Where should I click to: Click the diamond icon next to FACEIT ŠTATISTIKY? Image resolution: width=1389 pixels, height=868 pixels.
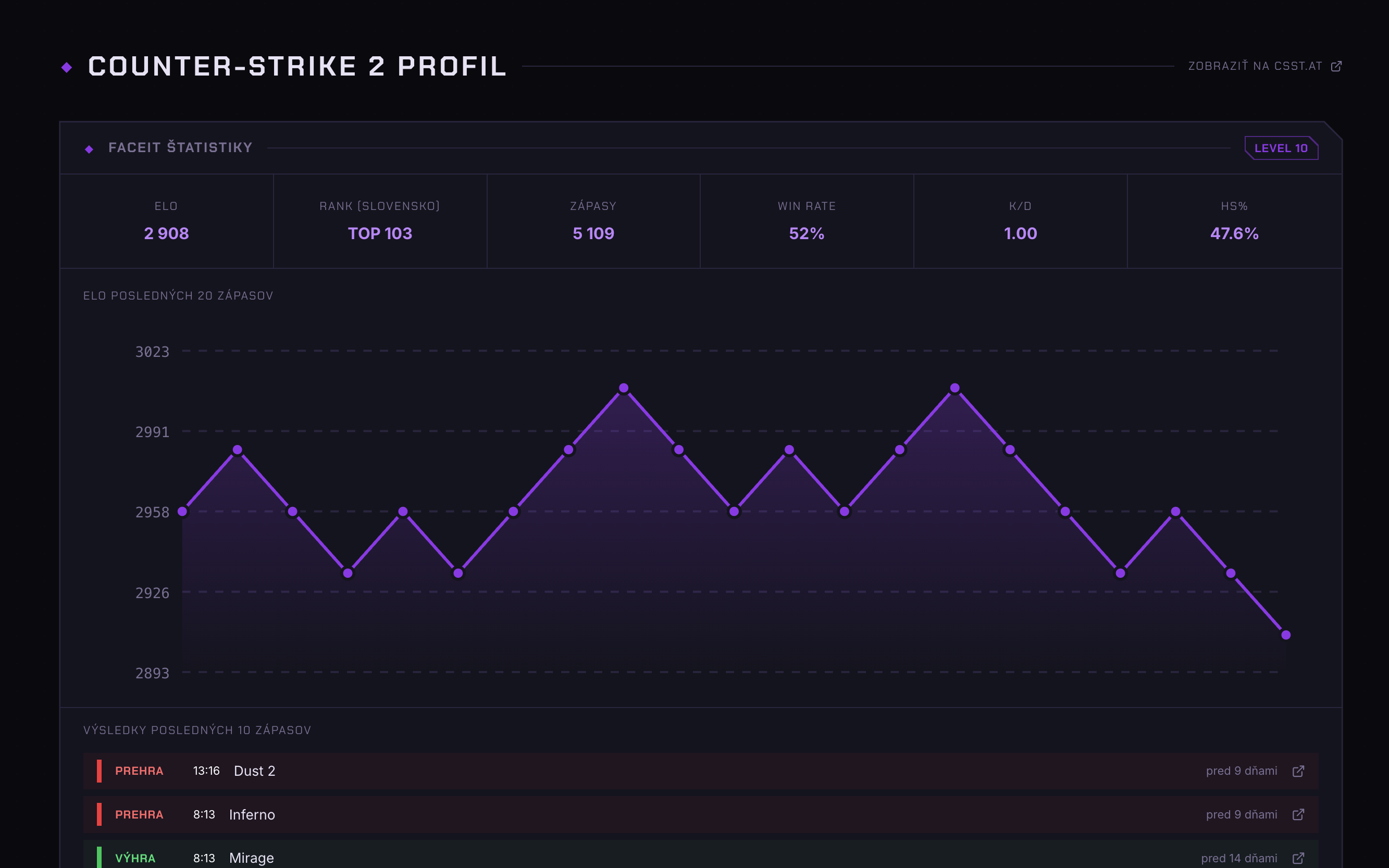[x=89, y=148]
